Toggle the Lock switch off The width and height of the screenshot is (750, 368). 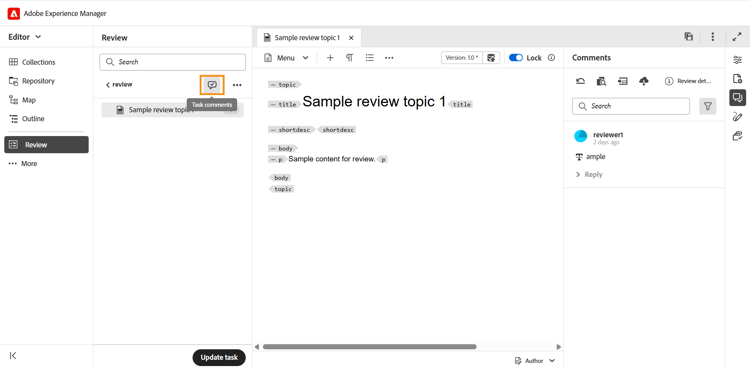(x=516, y=58)
